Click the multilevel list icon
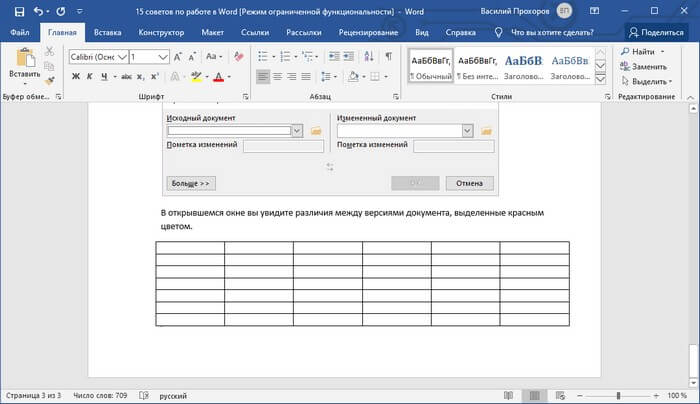700x404 pixels. tap(307, 57)
